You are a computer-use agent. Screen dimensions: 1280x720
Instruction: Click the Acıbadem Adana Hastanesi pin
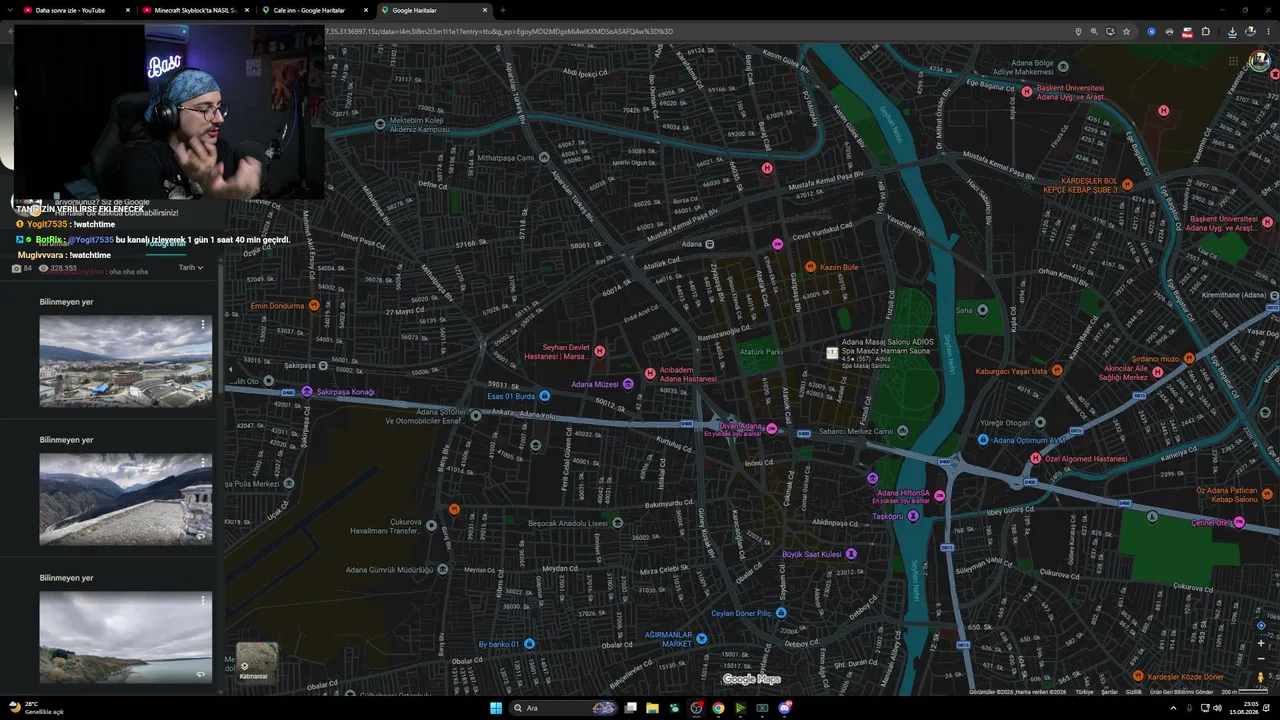650,374
